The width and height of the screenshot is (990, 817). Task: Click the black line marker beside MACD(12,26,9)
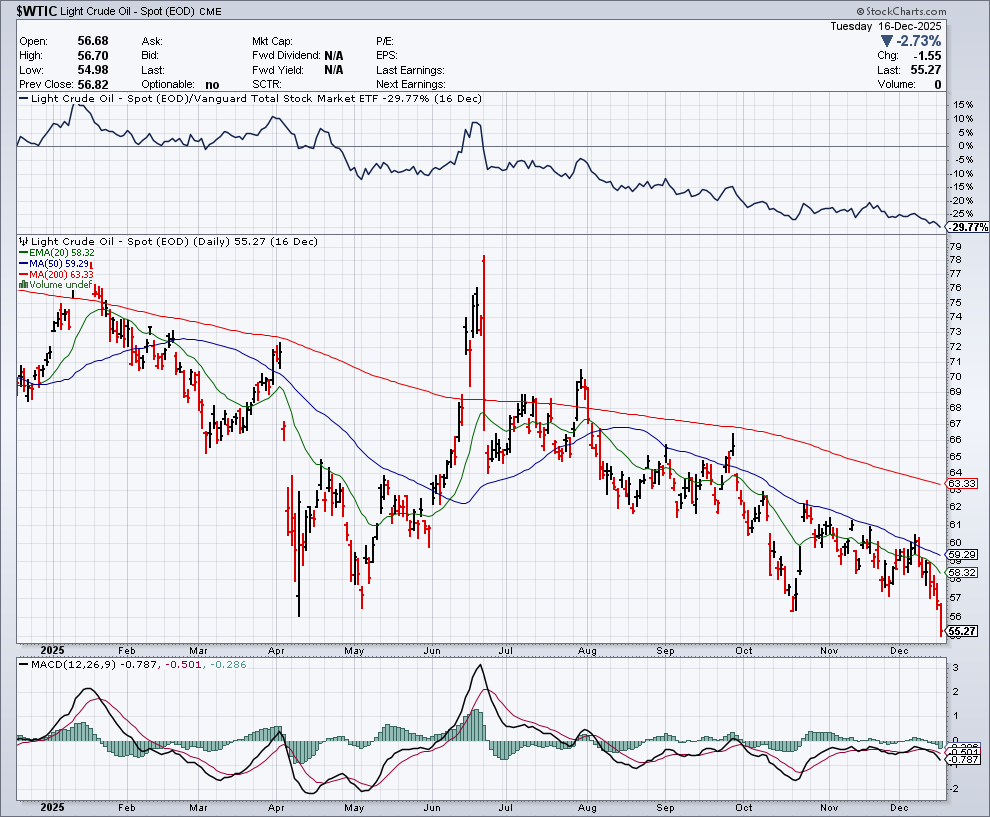click(x=23, y=665)
